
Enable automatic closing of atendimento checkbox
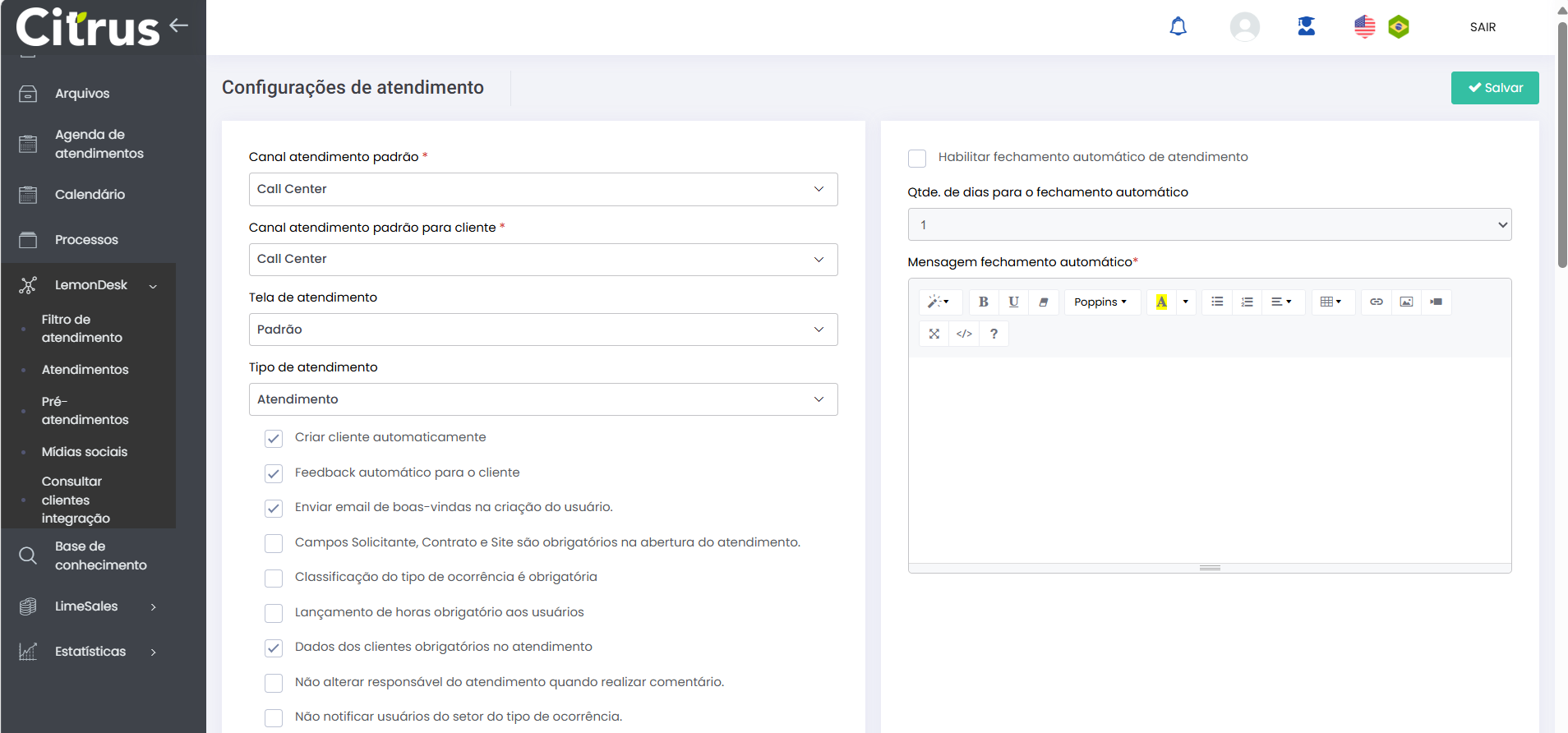coord(917,158)
